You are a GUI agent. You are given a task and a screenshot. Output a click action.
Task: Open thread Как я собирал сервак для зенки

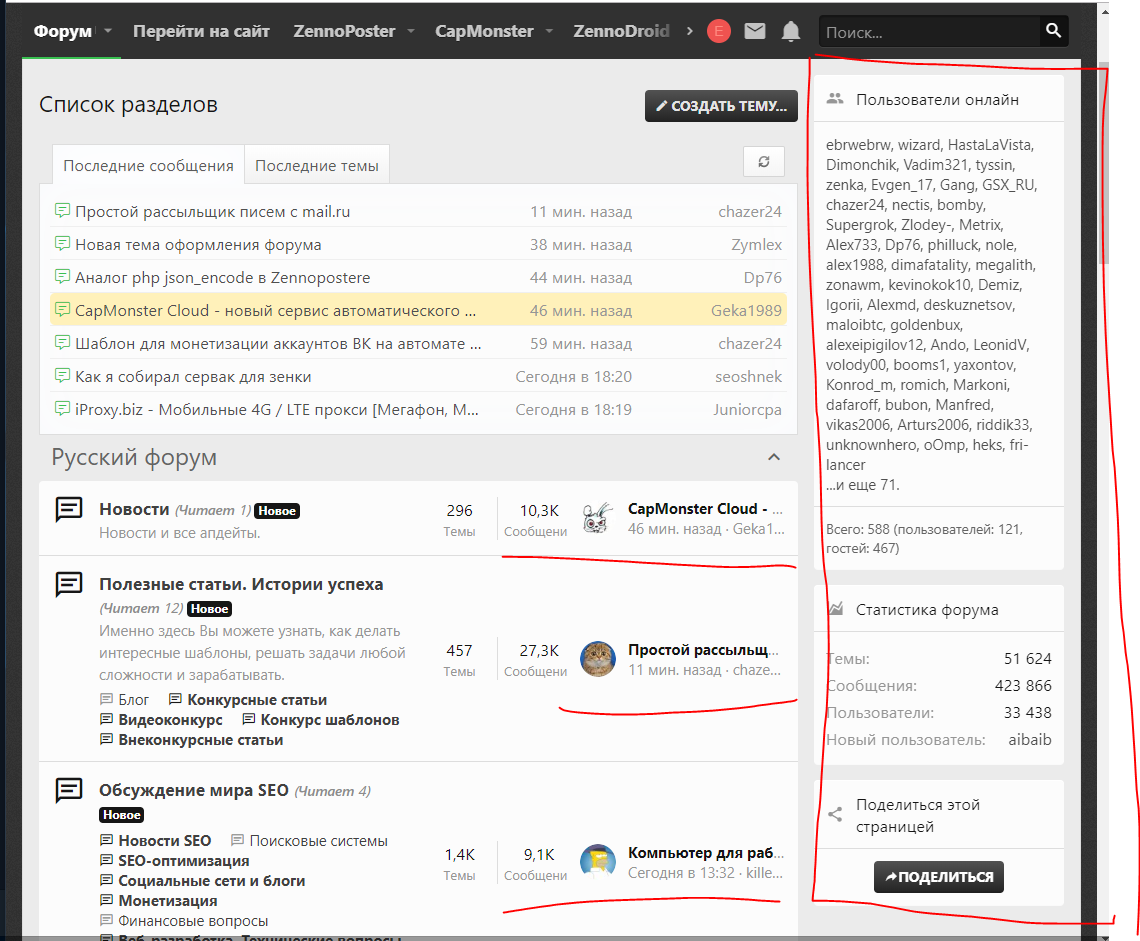point(193,377)
